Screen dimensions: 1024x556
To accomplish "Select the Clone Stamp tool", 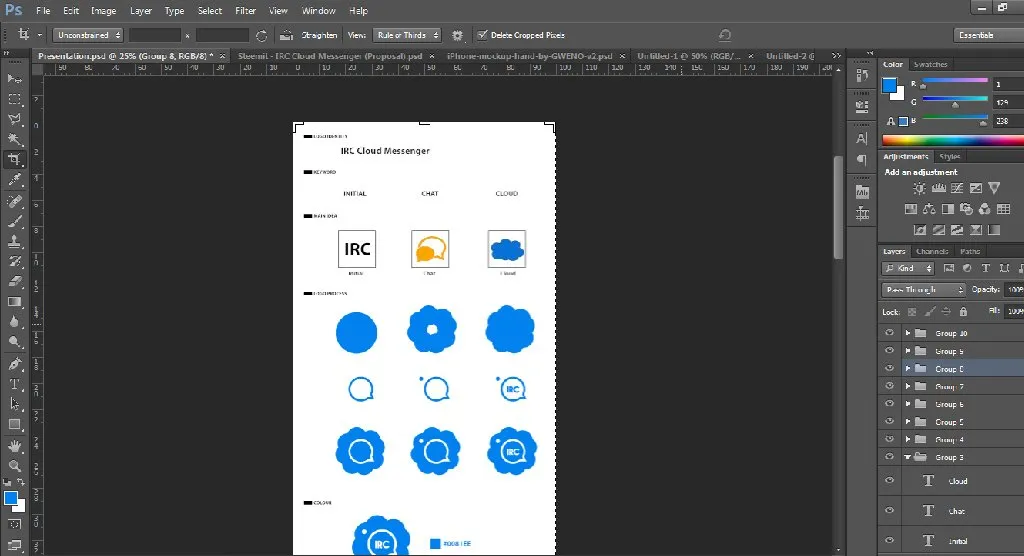I will 14,242.
